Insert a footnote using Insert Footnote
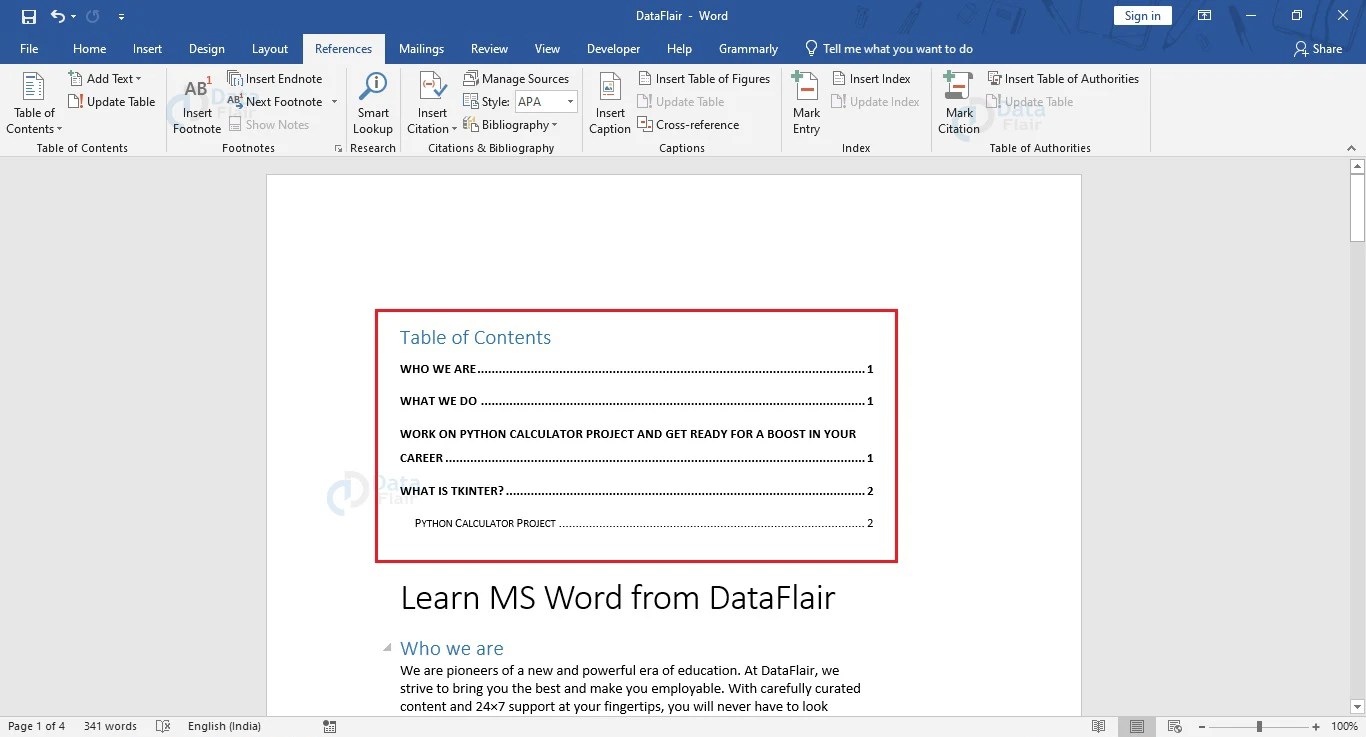Screen dimensions: 1366x737 (195, 104)
